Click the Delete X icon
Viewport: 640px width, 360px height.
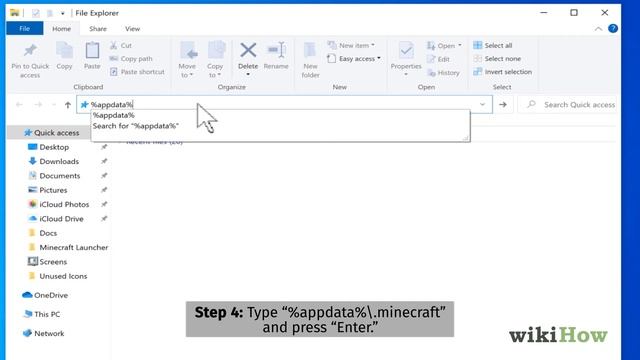click(x=248, y=51)
